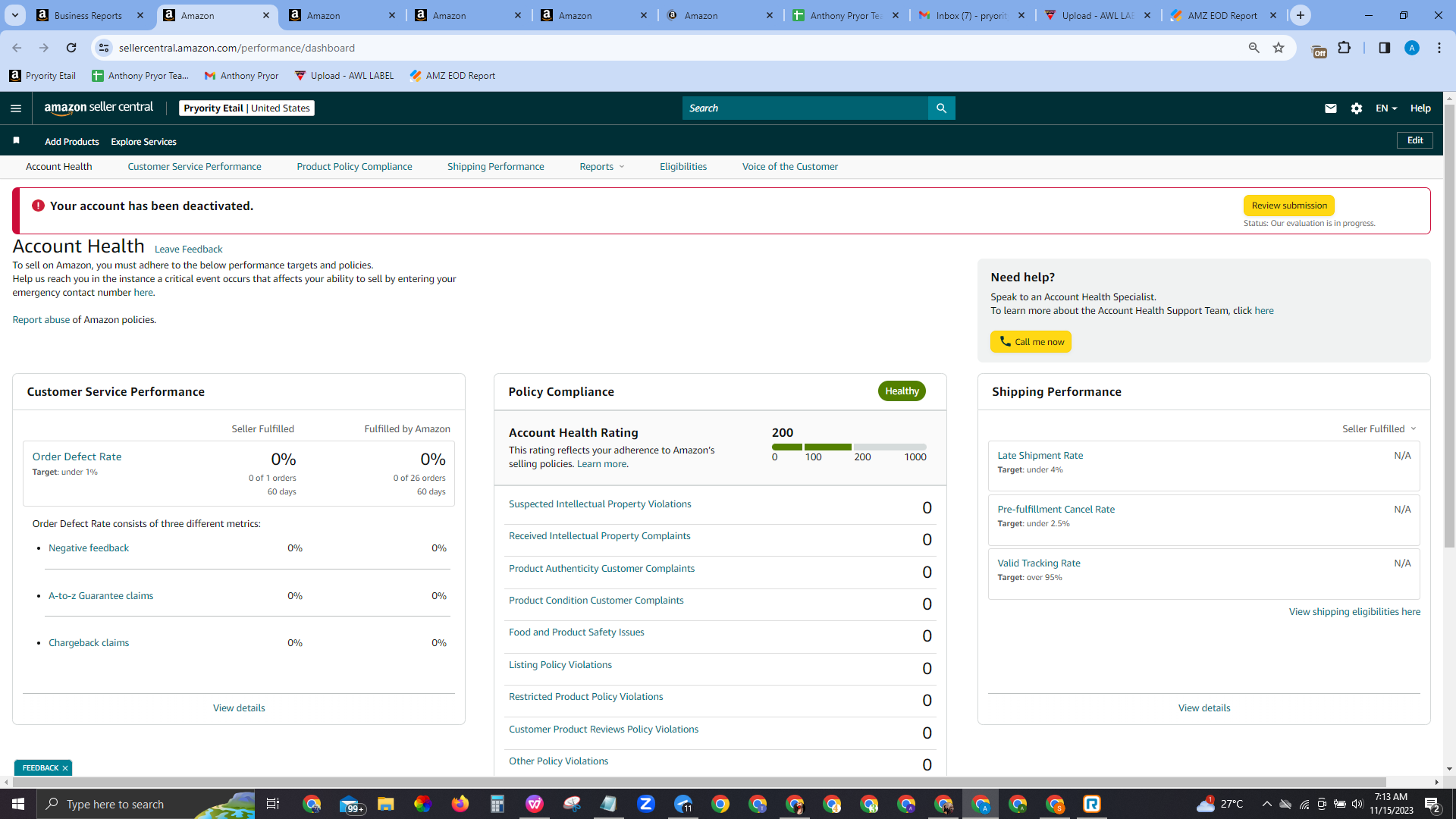Screen dimensions: 1456x819
Task: Click the Edit button in the navbar
Action: [x=1415, y=140]
